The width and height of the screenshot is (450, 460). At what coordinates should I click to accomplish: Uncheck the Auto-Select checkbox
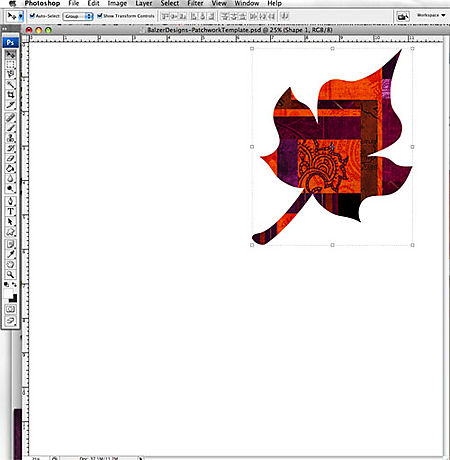[32, 16]
